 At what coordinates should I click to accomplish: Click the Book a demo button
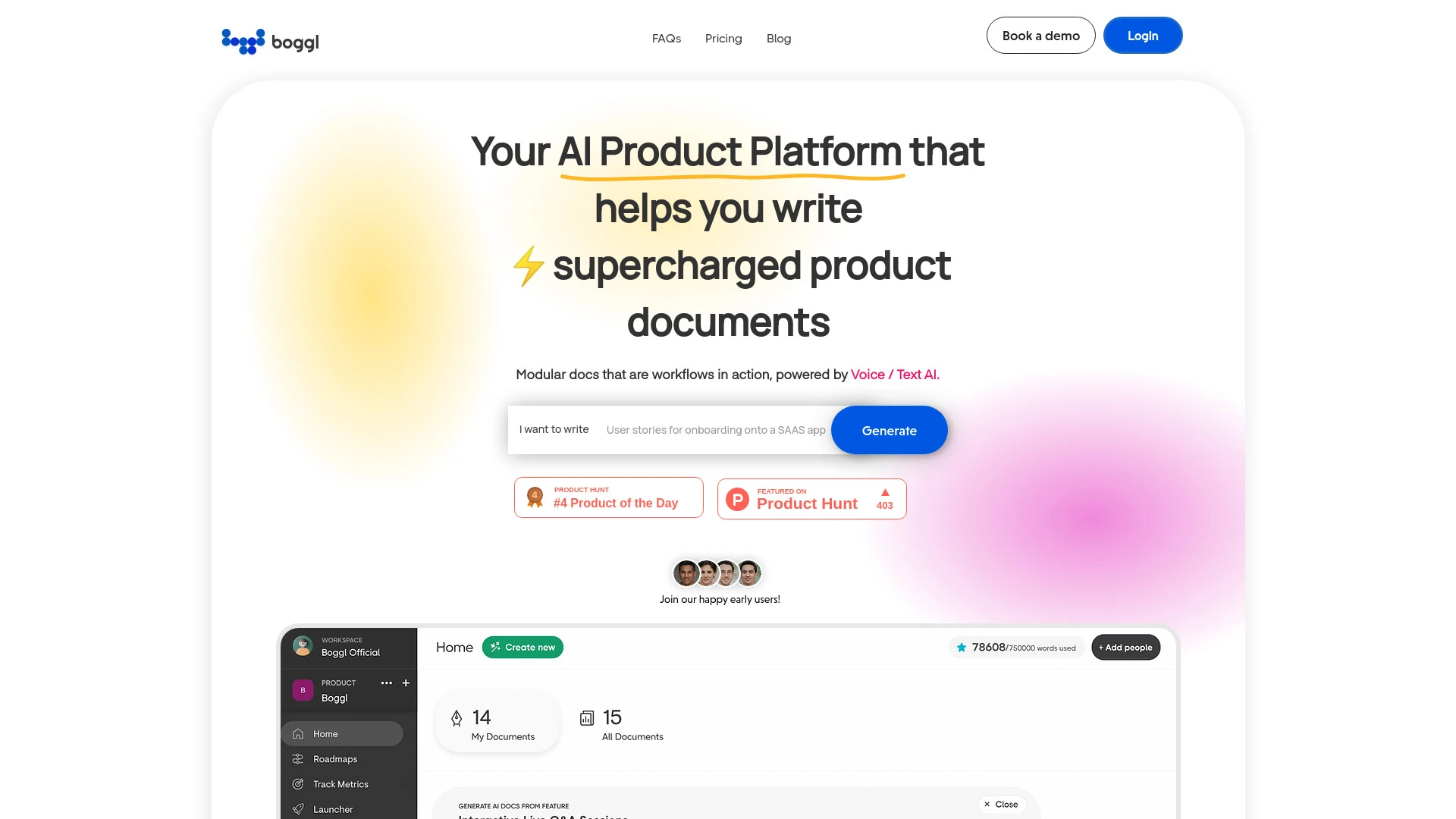click(x=1040, y=35)
